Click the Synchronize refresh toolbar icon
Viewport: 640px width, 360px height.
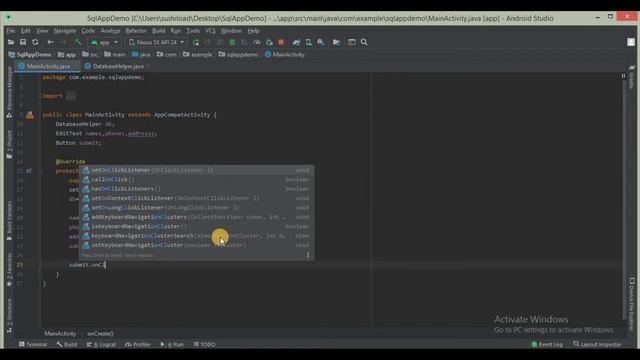[35, 42]
